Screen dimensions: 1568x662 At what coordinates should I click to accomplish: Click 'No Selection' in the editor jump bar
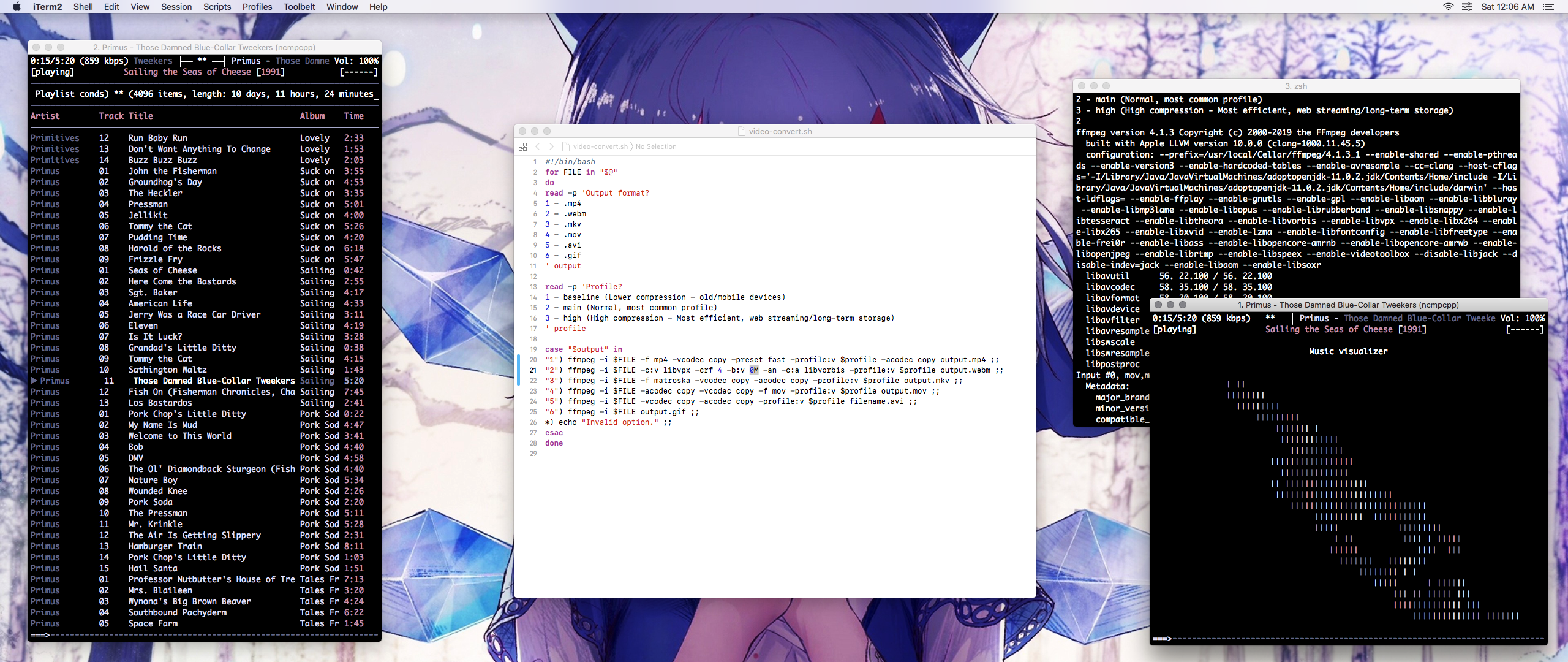[656, 146]
